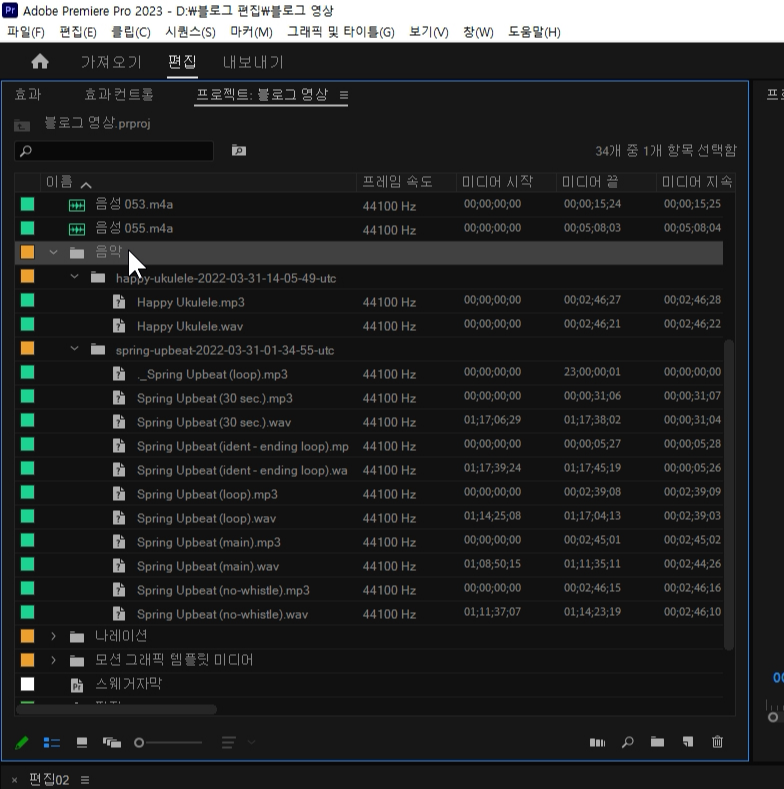
Task: Click the trash Clear icon
Action: tap(718, 742)
